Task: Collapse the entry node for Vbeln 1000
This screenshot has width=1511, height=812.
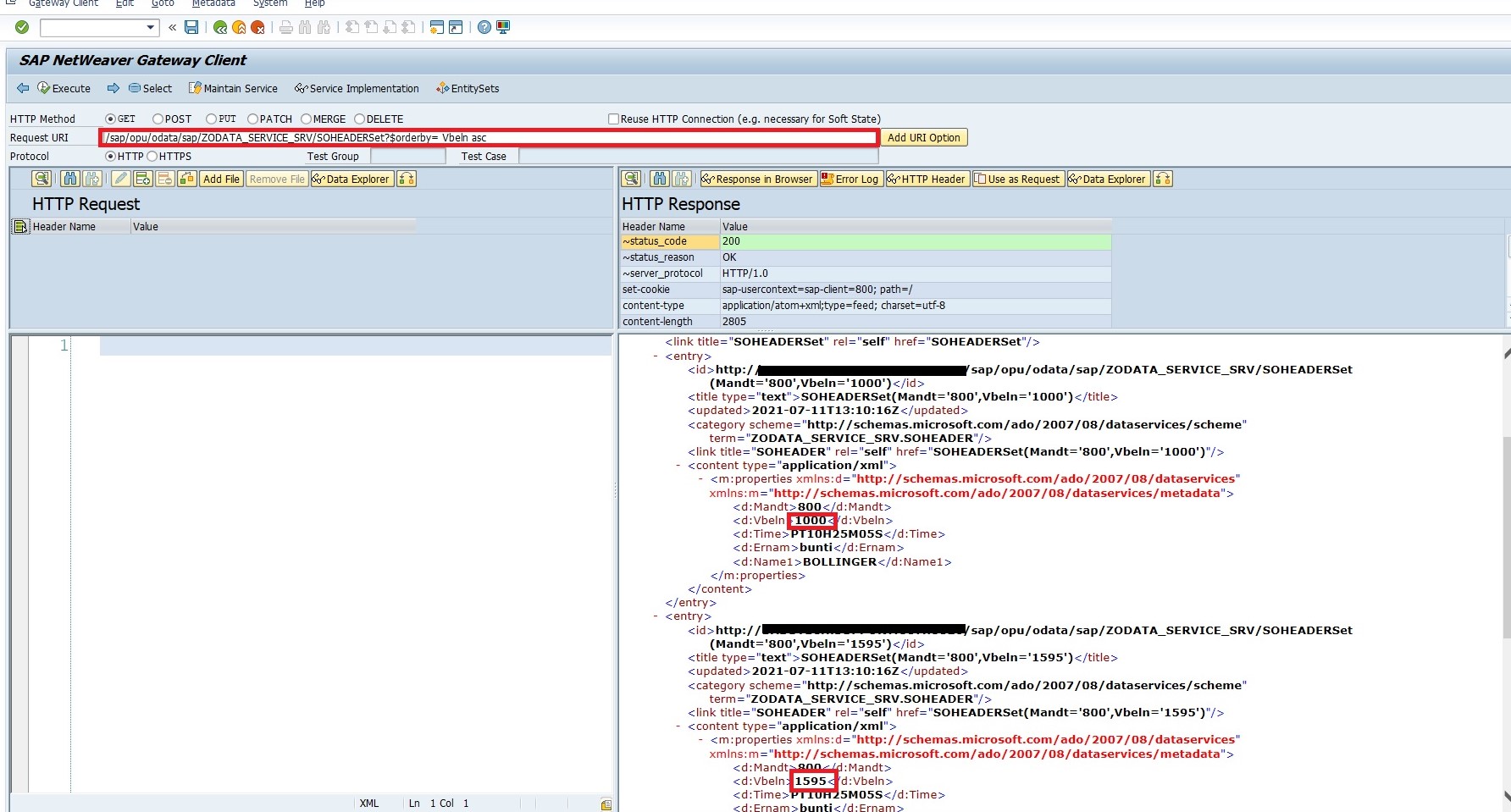Action: (x=655, y=356)
